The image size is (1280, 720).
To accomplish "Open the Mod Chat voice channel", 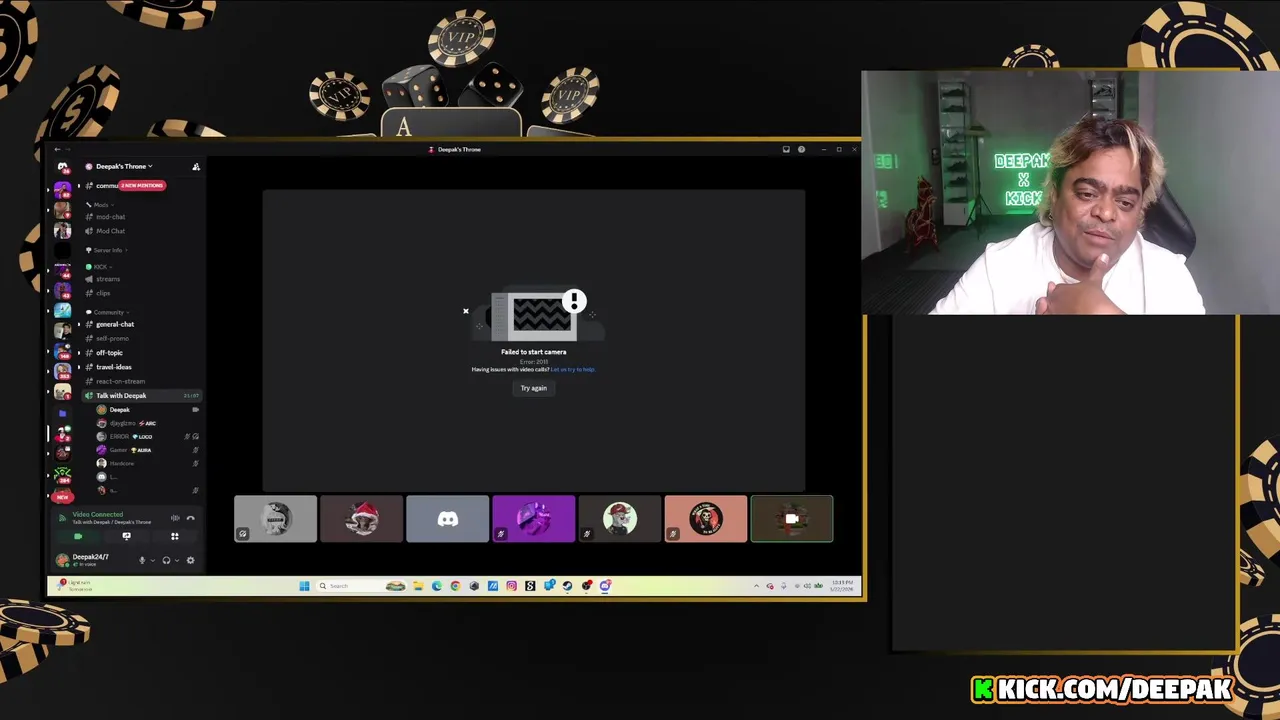I will point(110,231).
